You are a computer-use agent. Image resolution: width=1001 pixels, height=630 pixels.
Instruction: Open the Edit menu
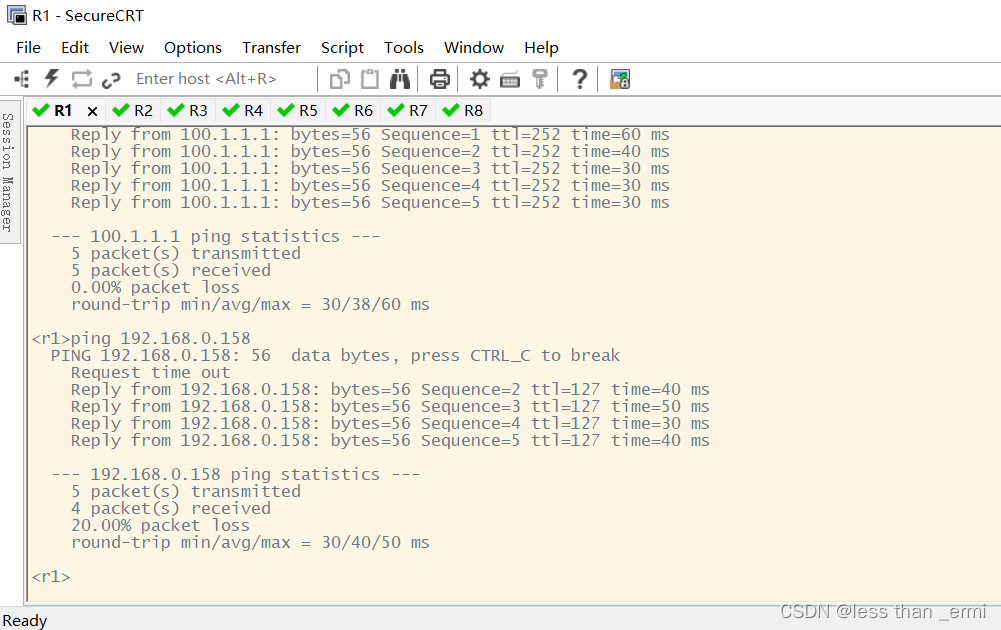pos(75,48)
